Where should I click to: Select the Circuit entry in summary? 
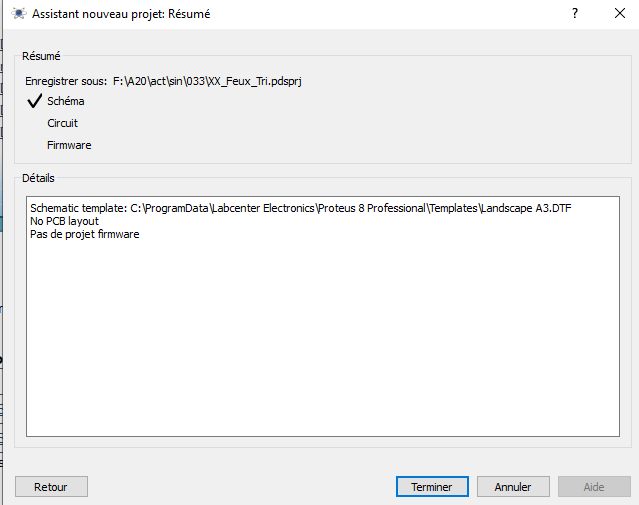[x=62, y=123]
